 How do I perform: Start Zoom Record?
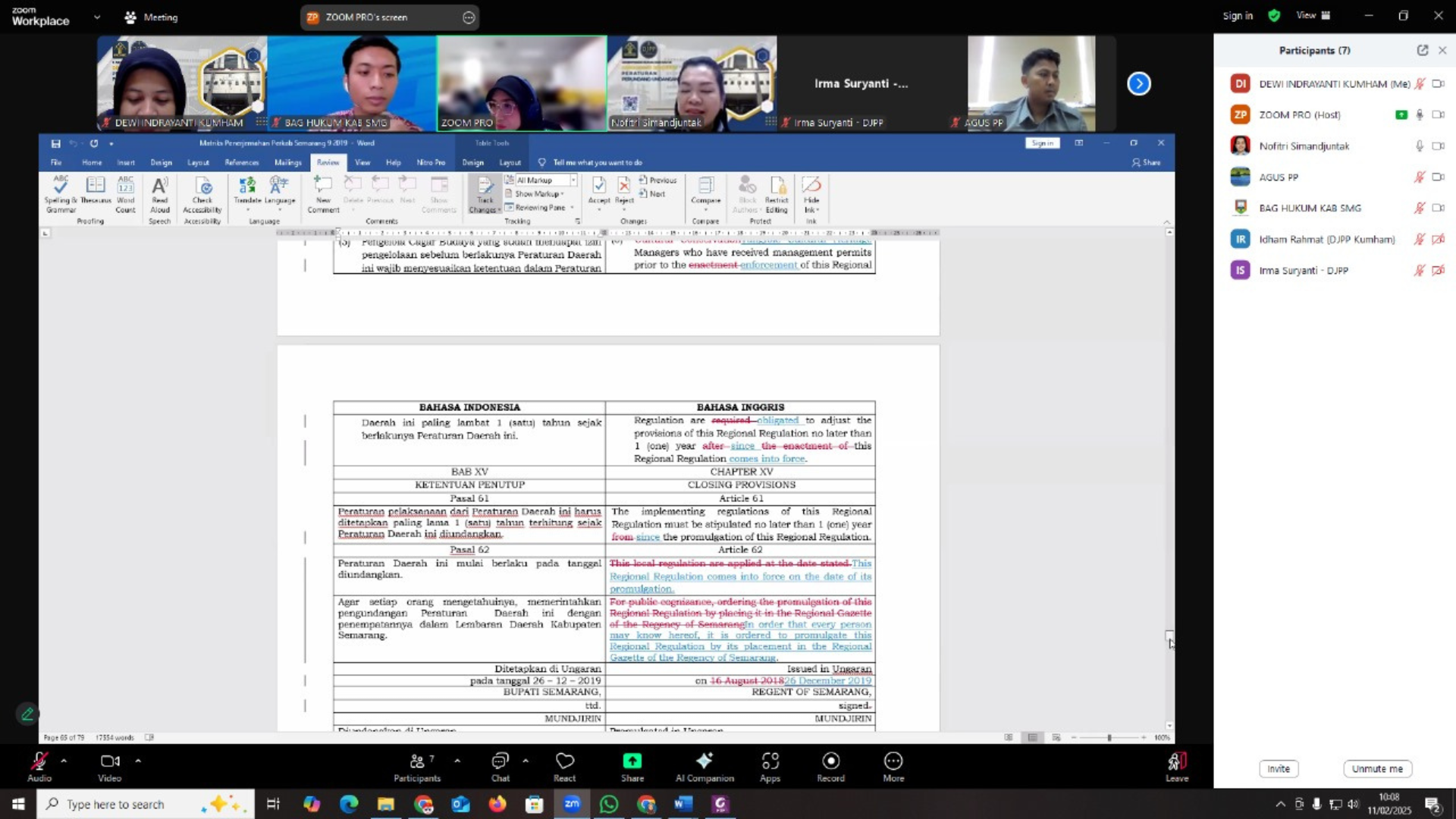pyautogui.click(x=830, y=767)
